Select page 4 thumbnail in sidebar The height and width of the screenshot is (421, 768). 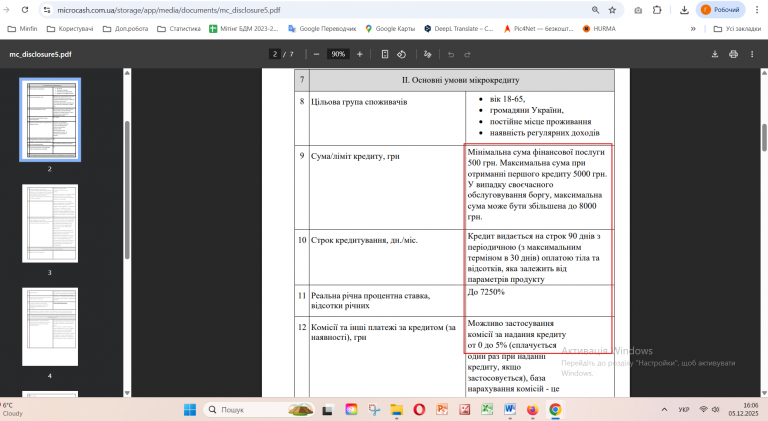[50, 327]
